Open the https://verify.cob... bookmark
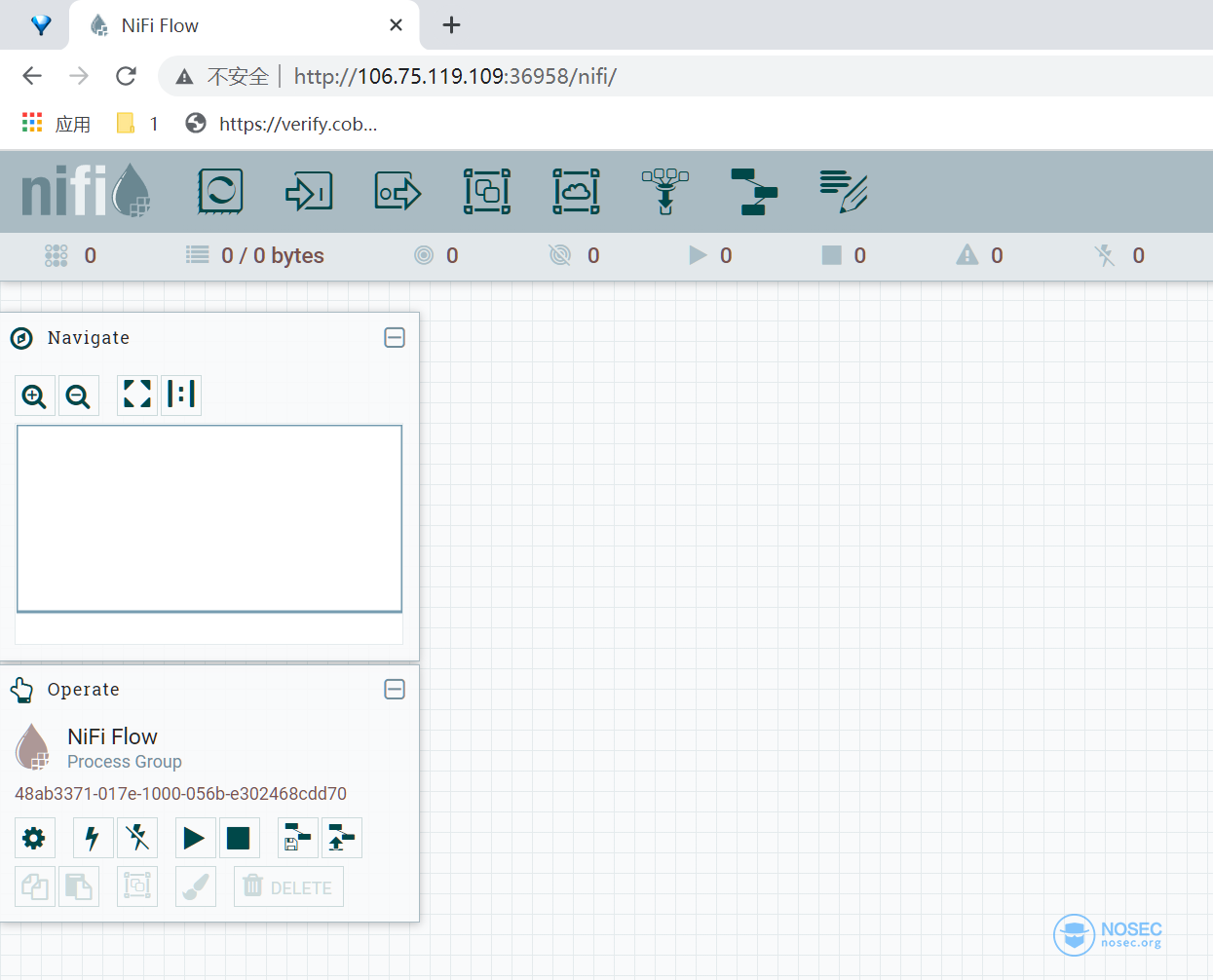1213x980 pixels. click(x=282, y=124)
